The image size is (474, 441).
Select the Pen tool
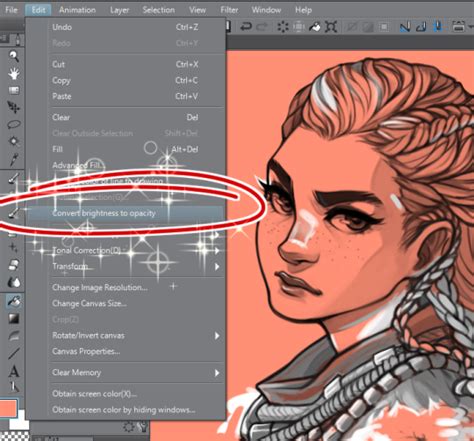pyautogui.click(x=14, y=179)
